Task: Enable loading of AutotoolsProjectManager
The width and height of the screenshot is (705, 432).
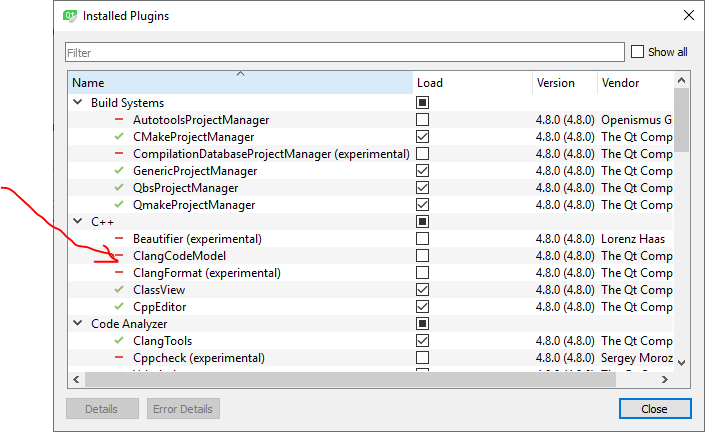Action: click(x=422, y=120)
